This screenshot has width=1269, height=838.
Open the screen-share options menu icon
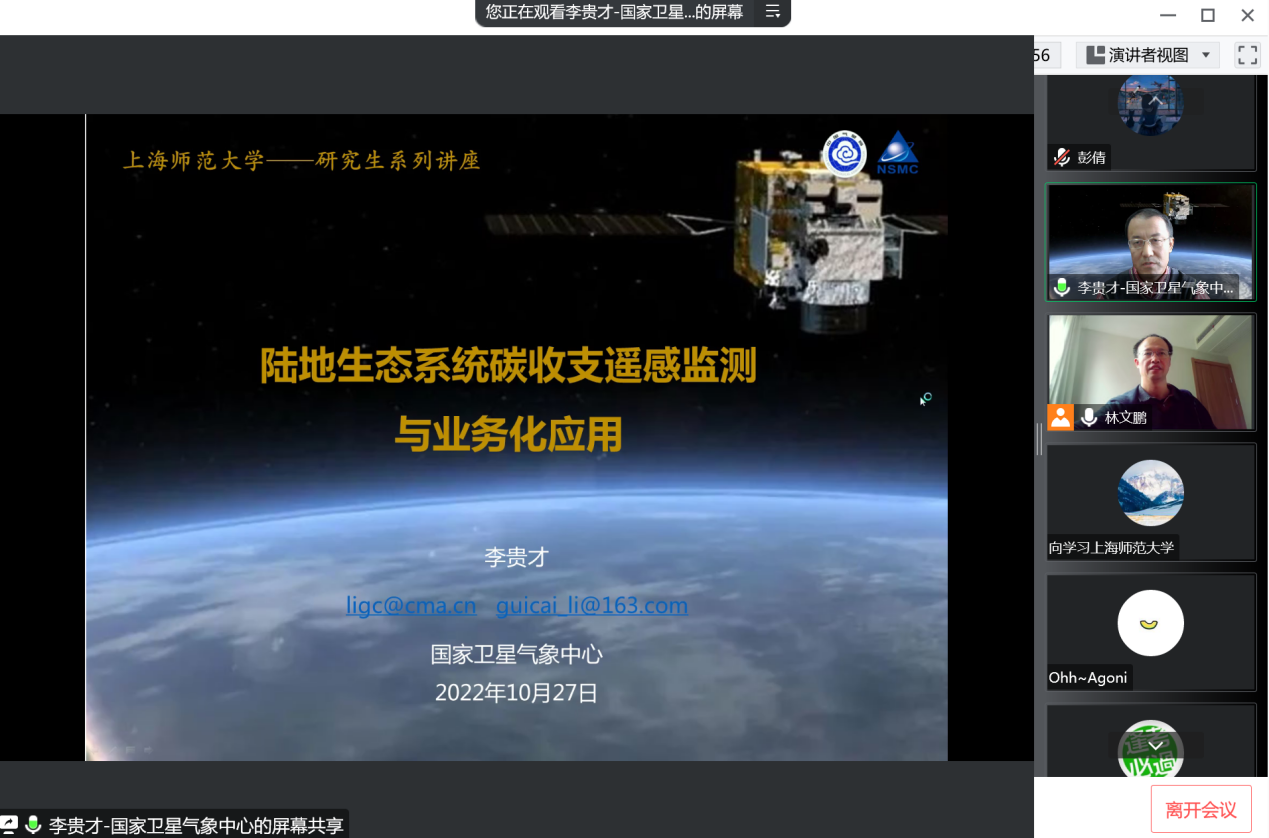[772, 12]
